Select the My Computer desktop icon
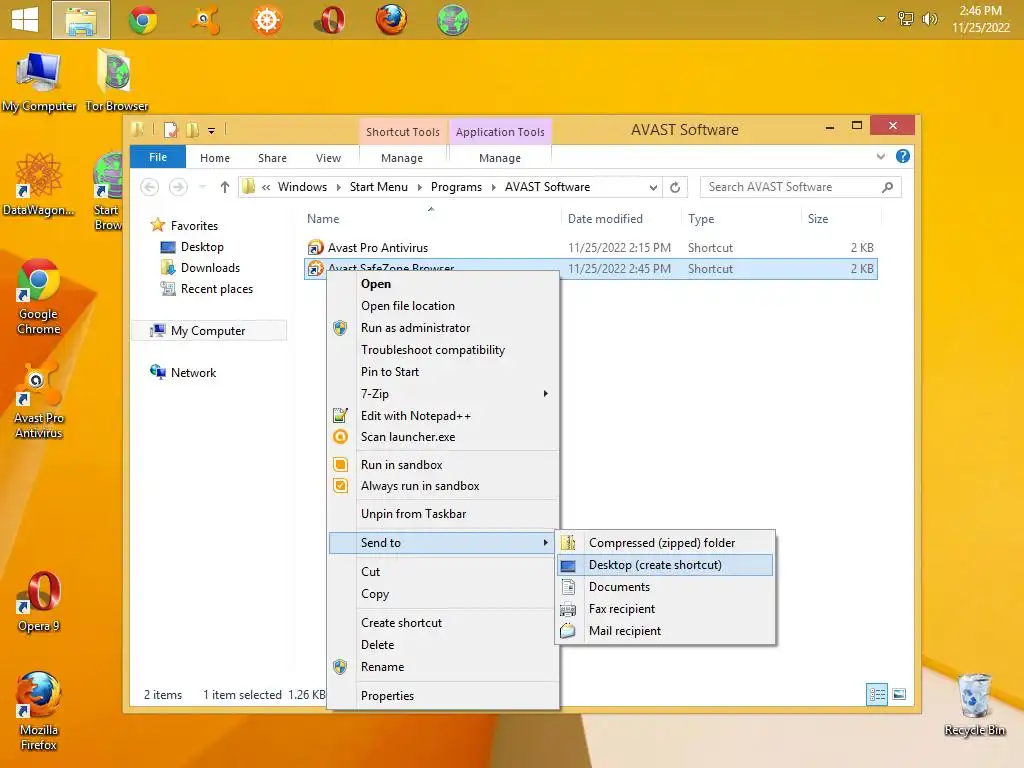The height and width of the screenshot is (768, 1024). coord(39,82)
